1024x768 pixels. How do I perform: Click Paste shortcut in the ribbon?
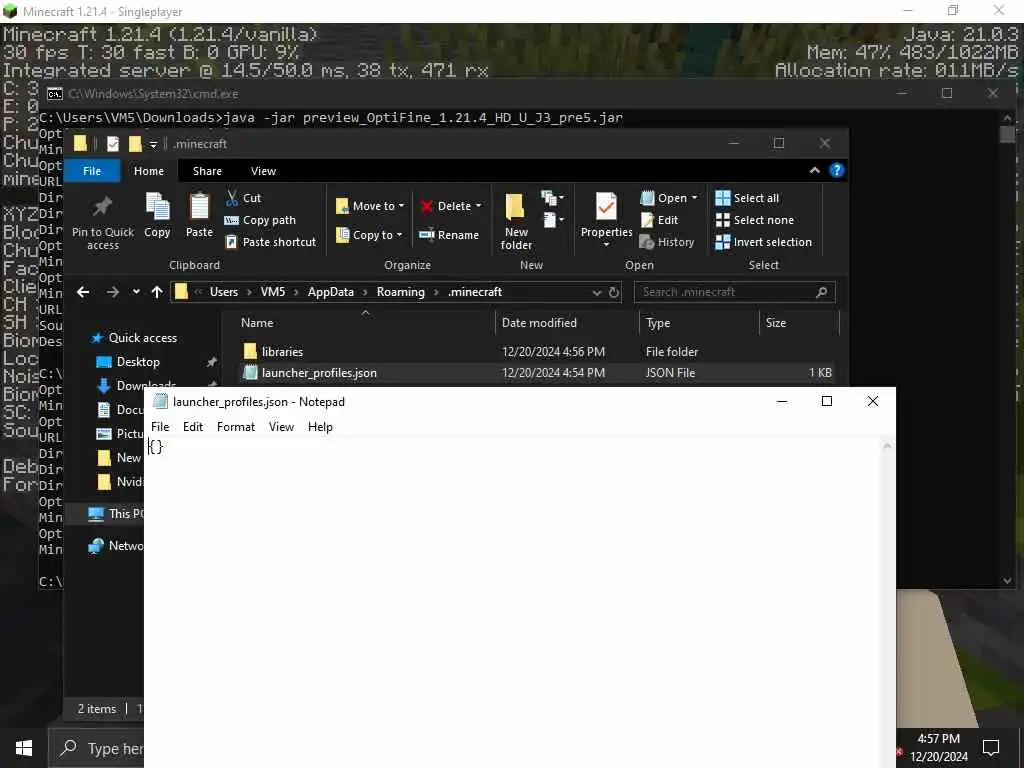(x=270, y=242)
